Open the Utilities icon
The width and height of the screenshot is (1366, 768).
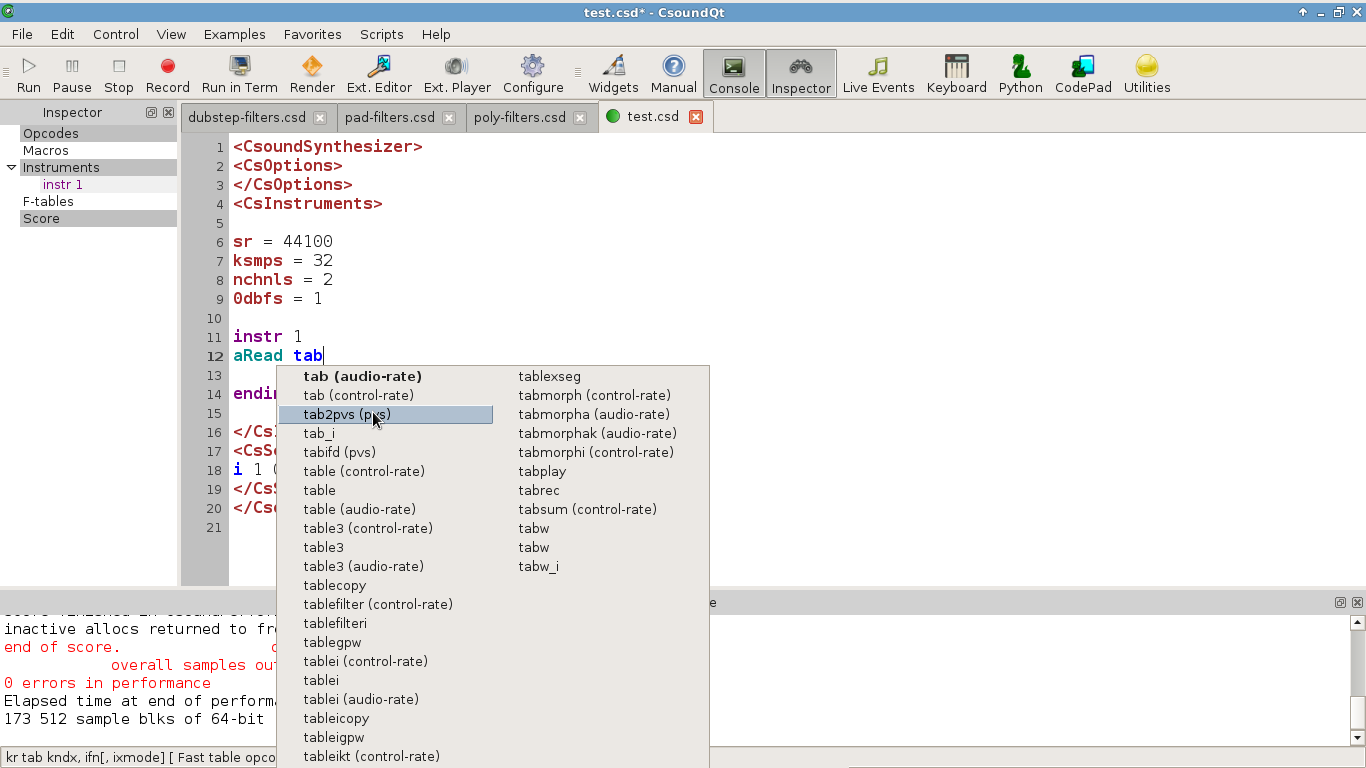pos(1147,74)
